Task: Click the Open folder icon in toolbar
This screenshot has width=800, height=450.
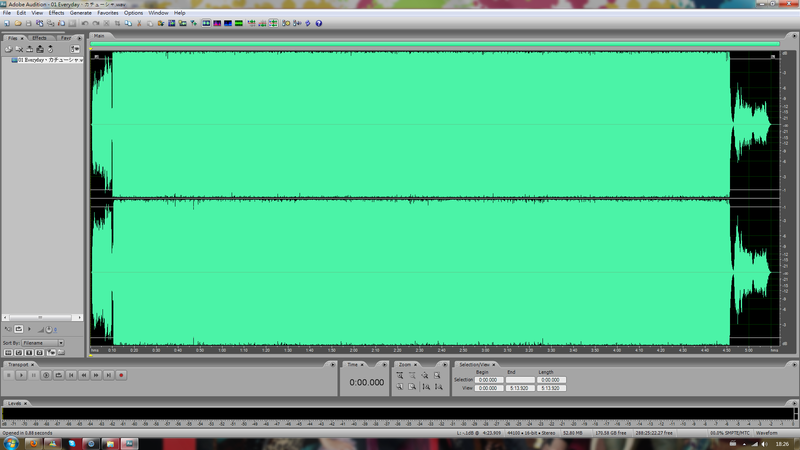Action: tap(20, 22)
